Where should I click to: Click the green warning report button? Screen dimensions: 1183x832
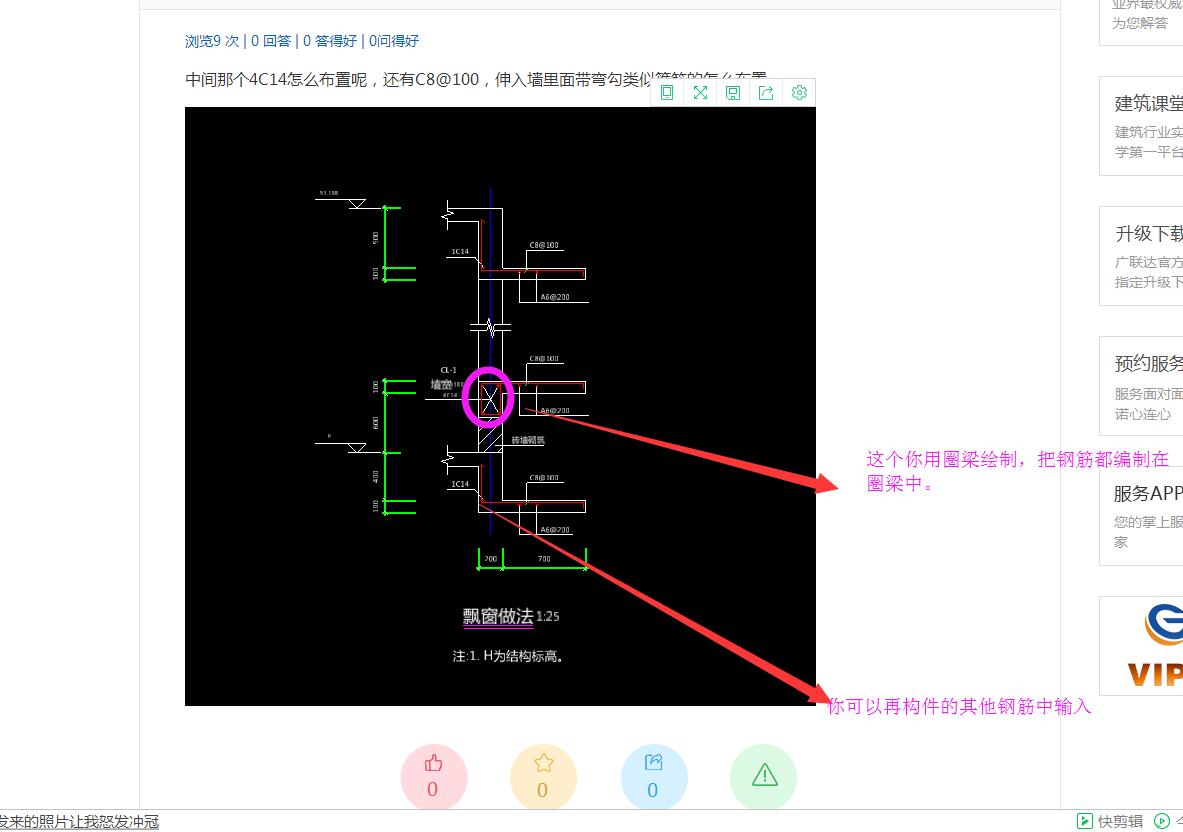point(764,776)
